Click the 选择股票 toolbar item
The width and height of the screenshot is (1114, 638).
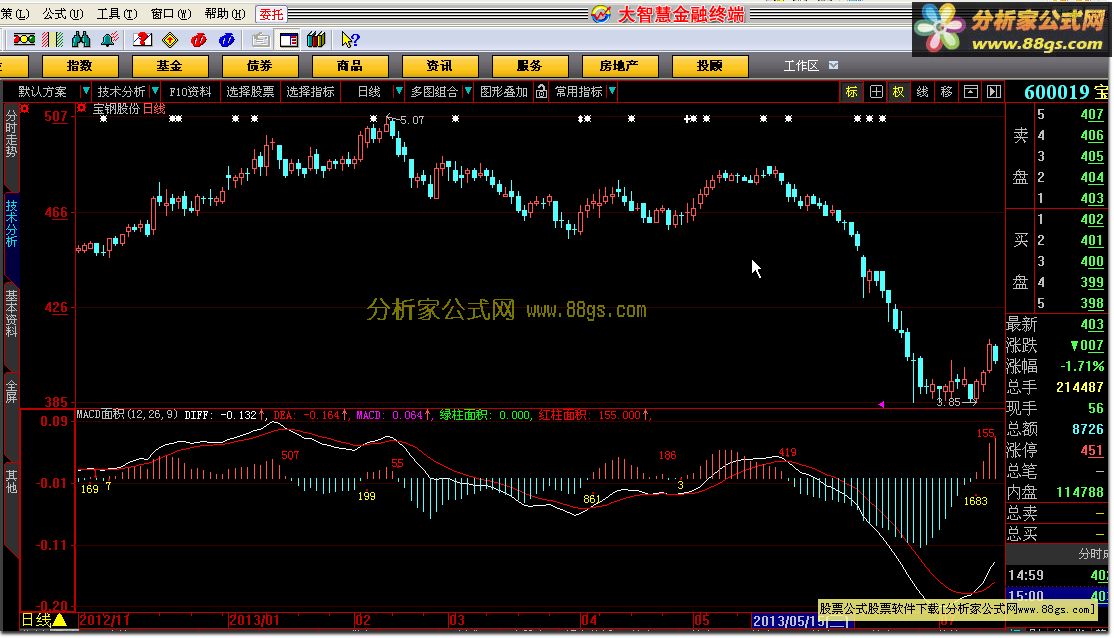[250, 92]
